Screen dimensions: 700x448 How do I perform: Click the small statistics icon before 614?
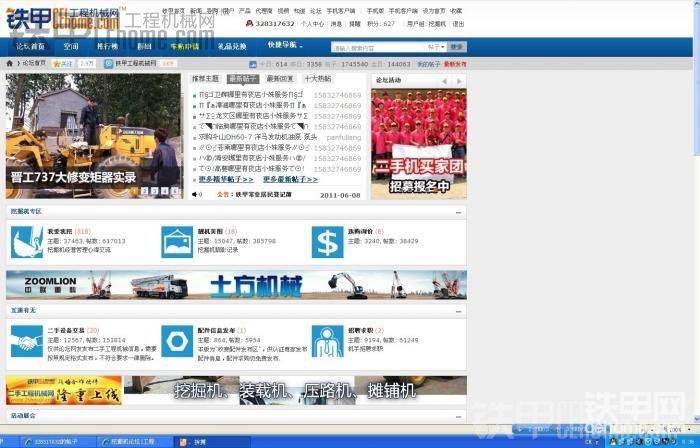click(253, 64)
